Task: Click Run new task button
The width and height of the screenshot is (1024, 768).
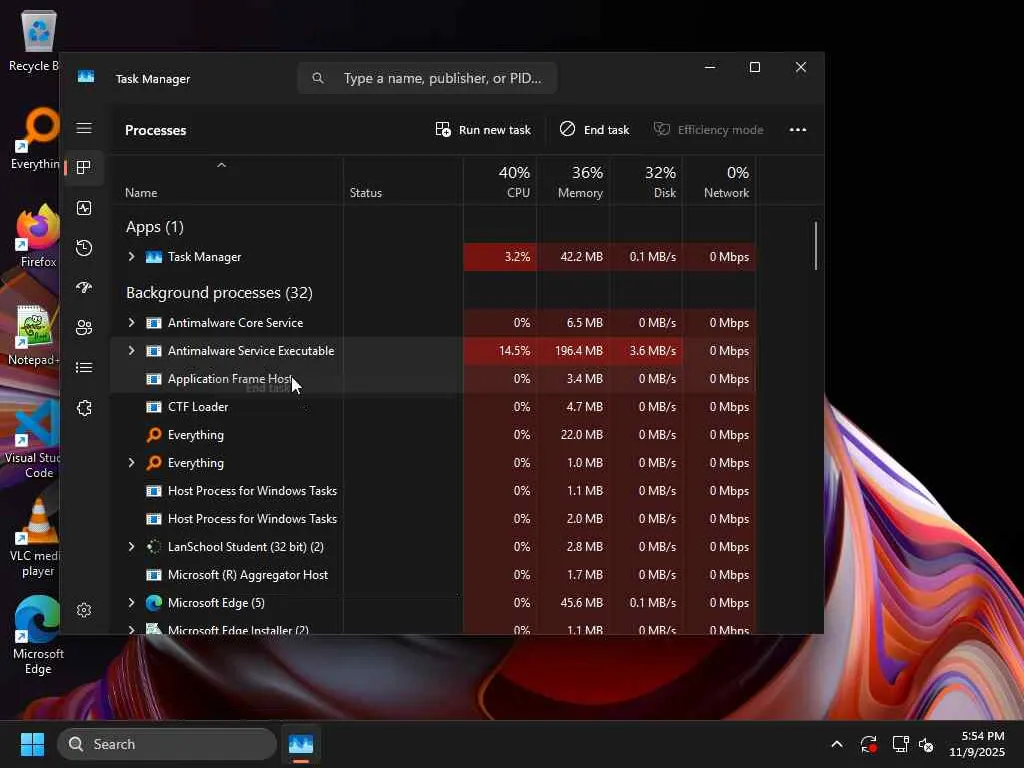Action: (x=483, y=129)
